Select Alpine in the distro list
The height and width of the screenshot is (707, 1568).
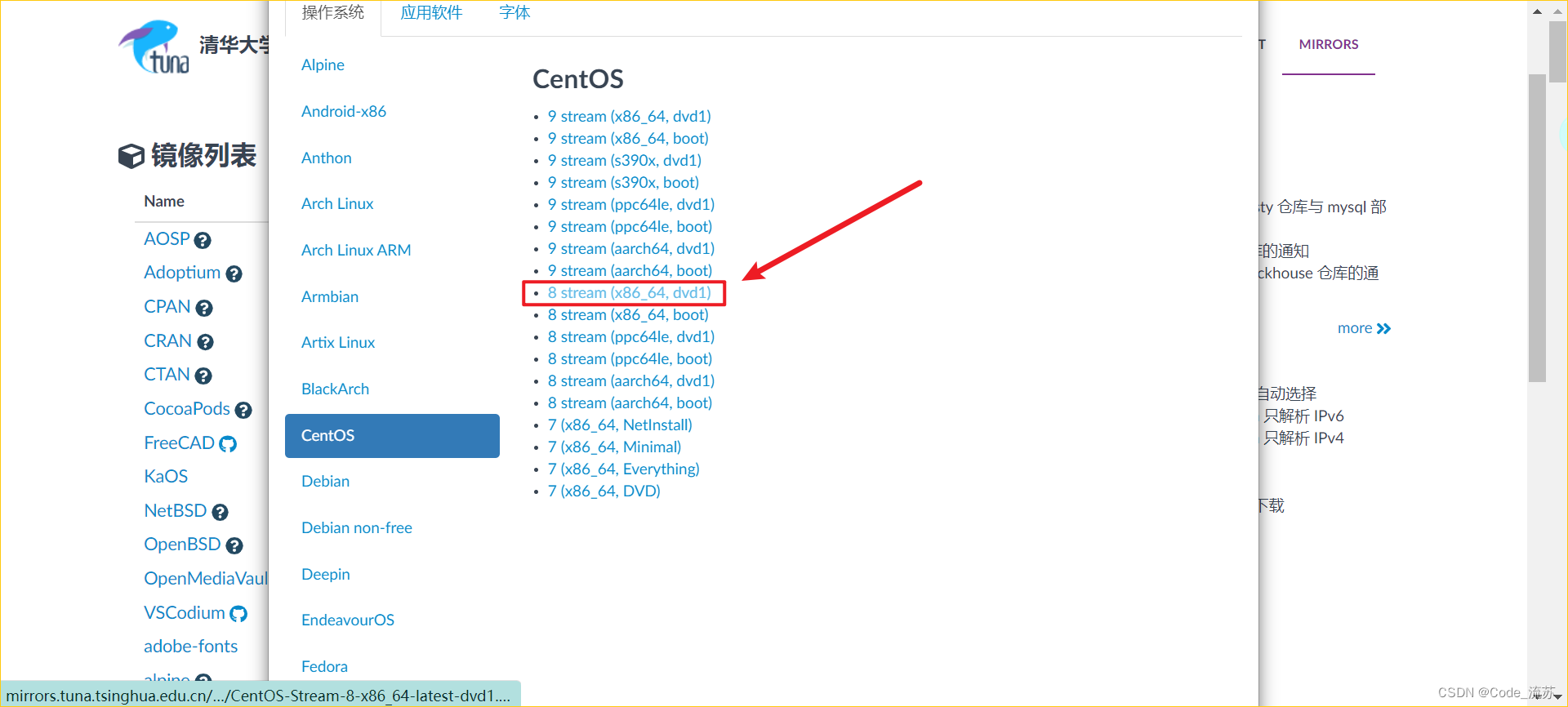point(323,65)
